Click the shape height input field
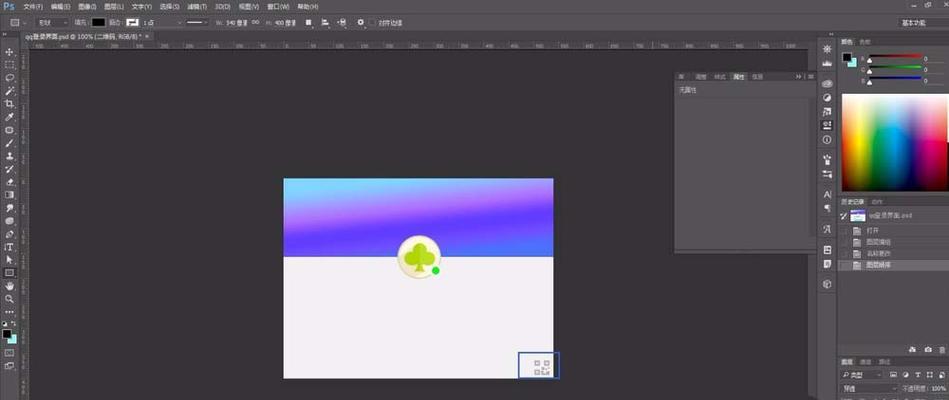The image size is (949, 400). [x=285, y=22]
